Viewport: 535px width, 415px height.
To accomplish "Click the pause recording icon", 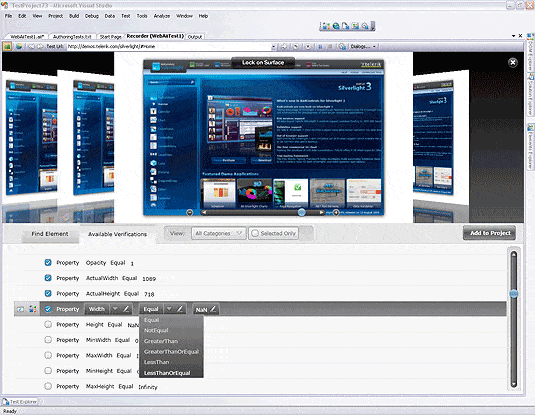I will tap(320, 46).
